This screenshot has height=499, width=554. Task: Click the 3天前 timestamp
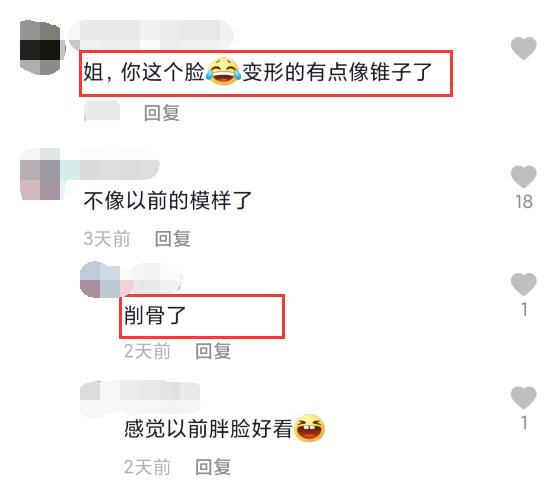107,239
